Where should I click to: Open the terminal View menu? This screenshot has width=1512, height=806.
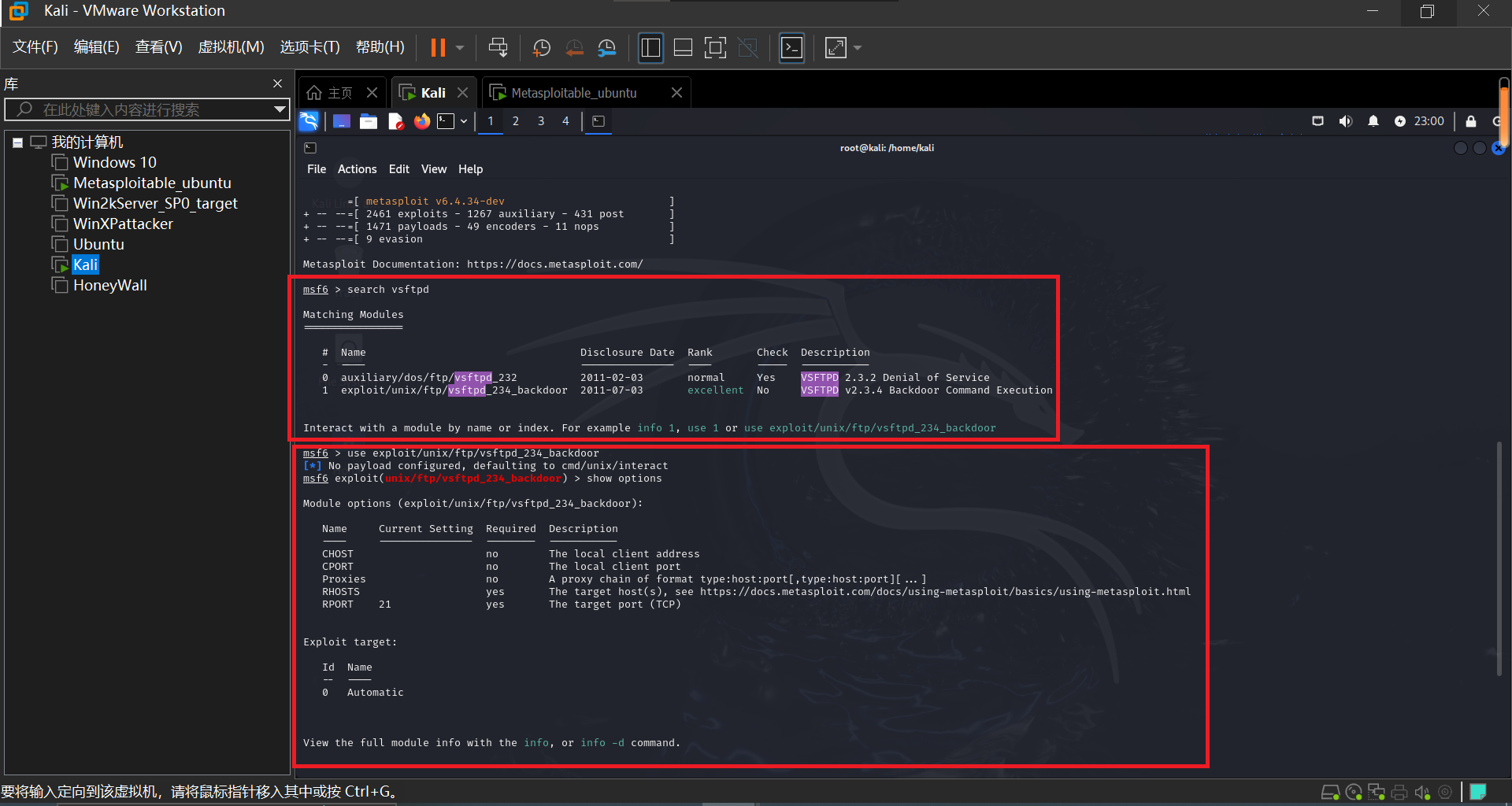[434, 169]
